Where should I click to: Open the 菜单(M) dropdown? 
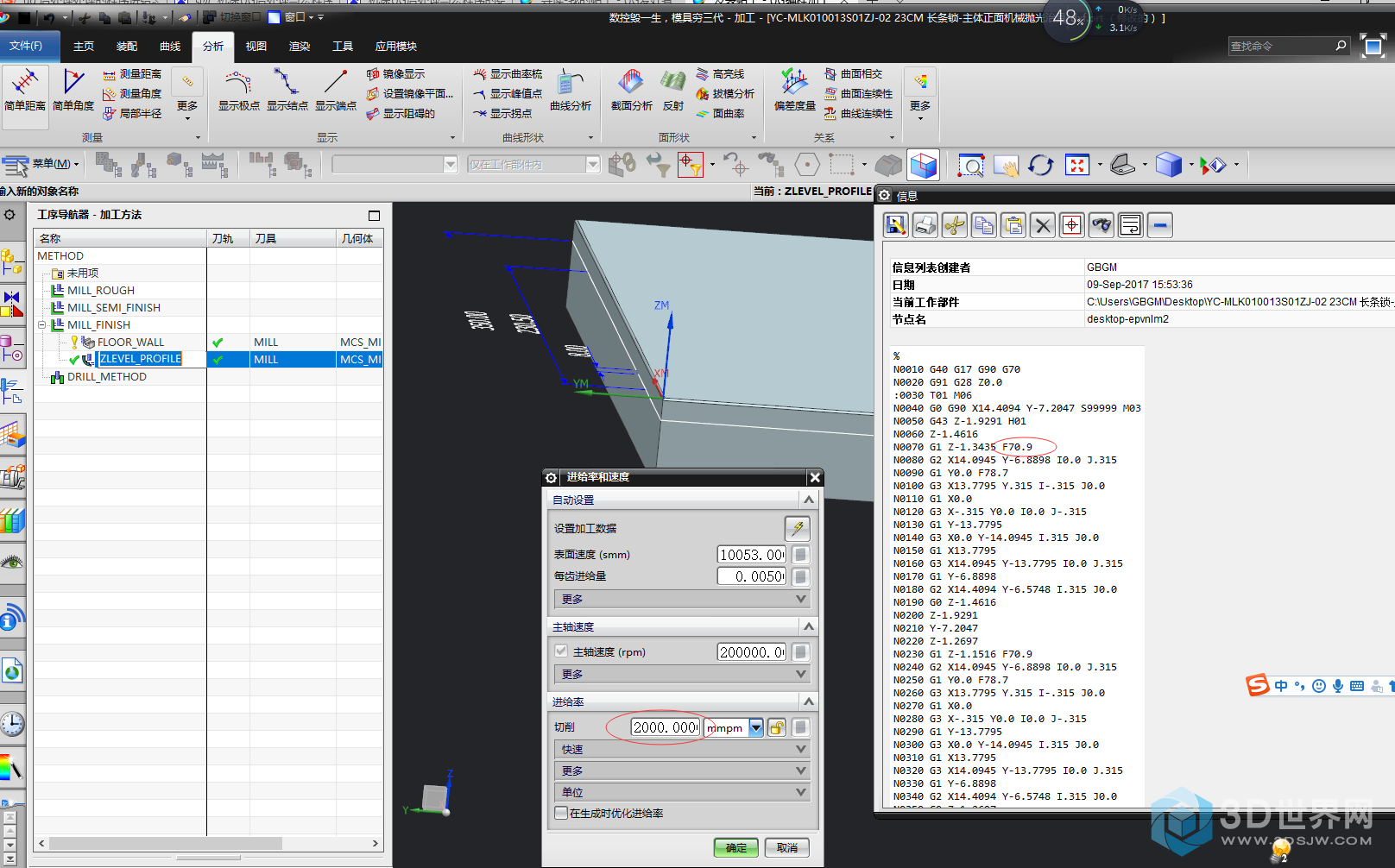[55, 164]
